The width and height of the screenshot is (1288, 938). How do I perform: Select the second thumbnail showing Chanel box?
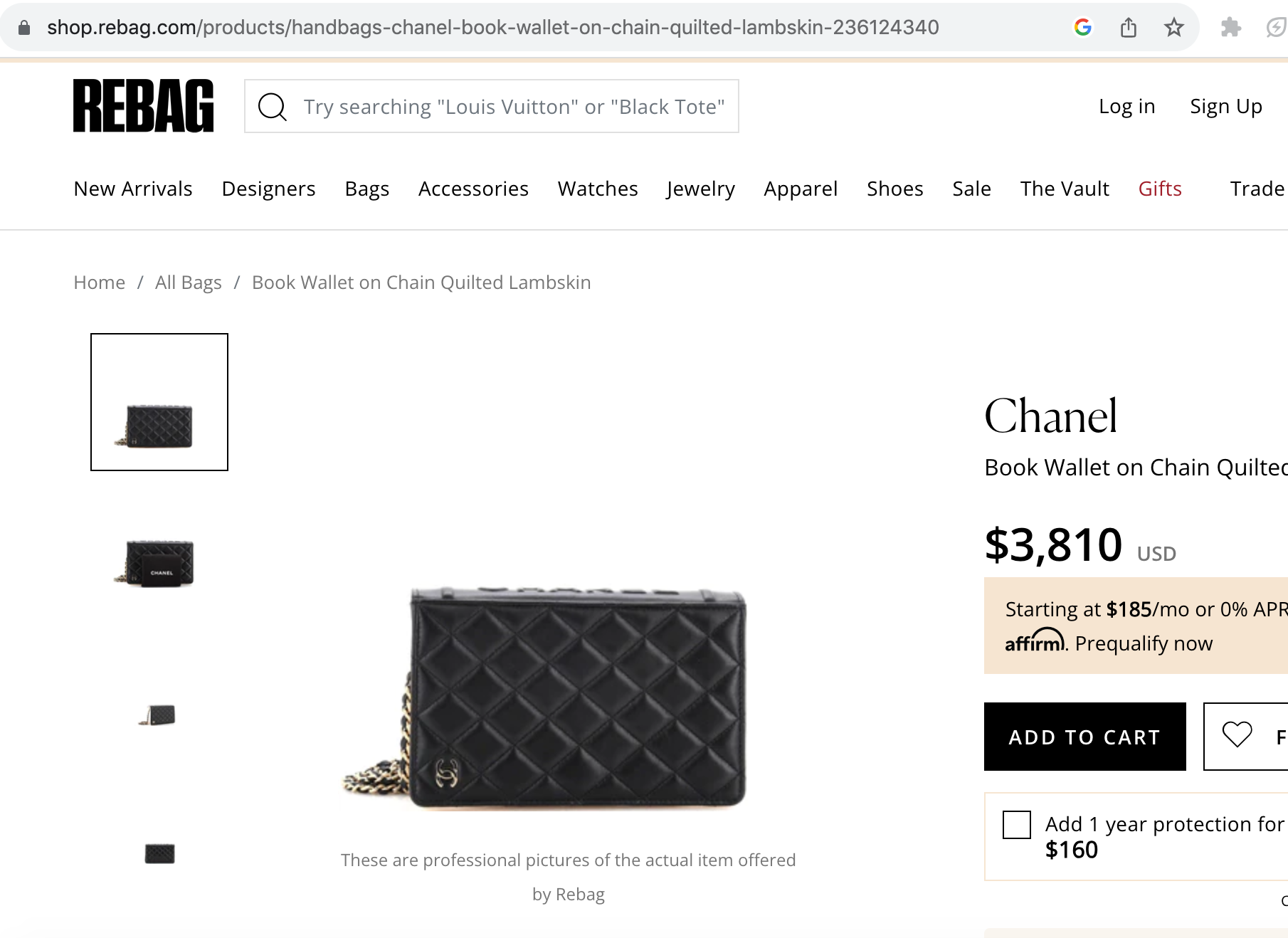159,563
